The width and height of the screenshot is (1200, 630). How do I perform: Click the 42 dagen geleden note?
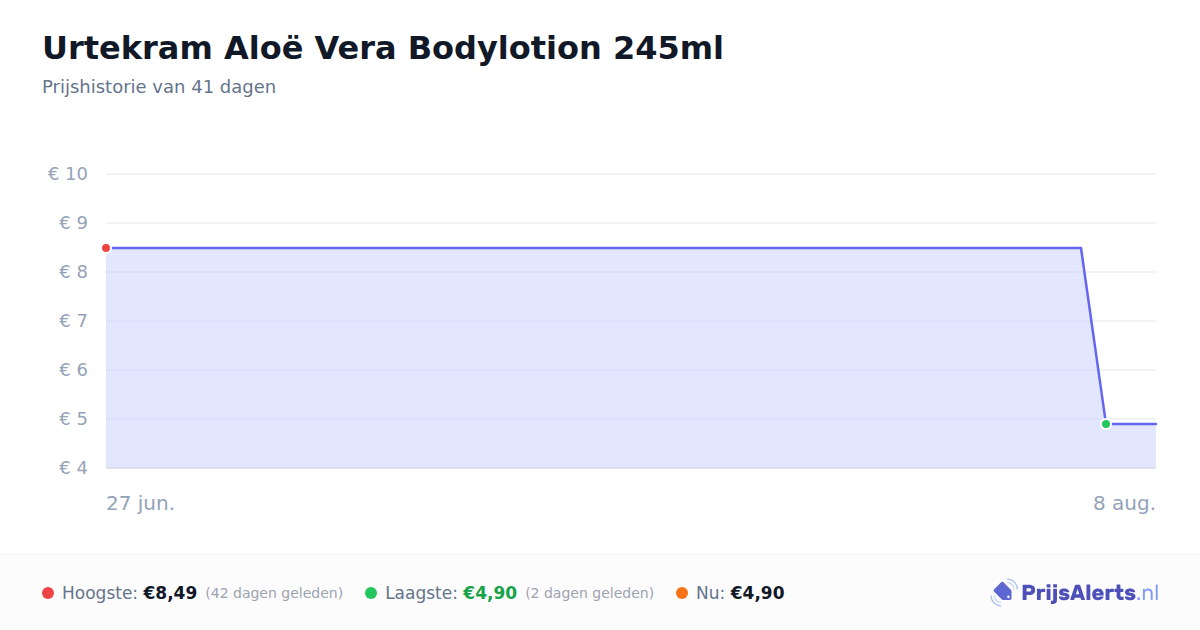point(274,593)
